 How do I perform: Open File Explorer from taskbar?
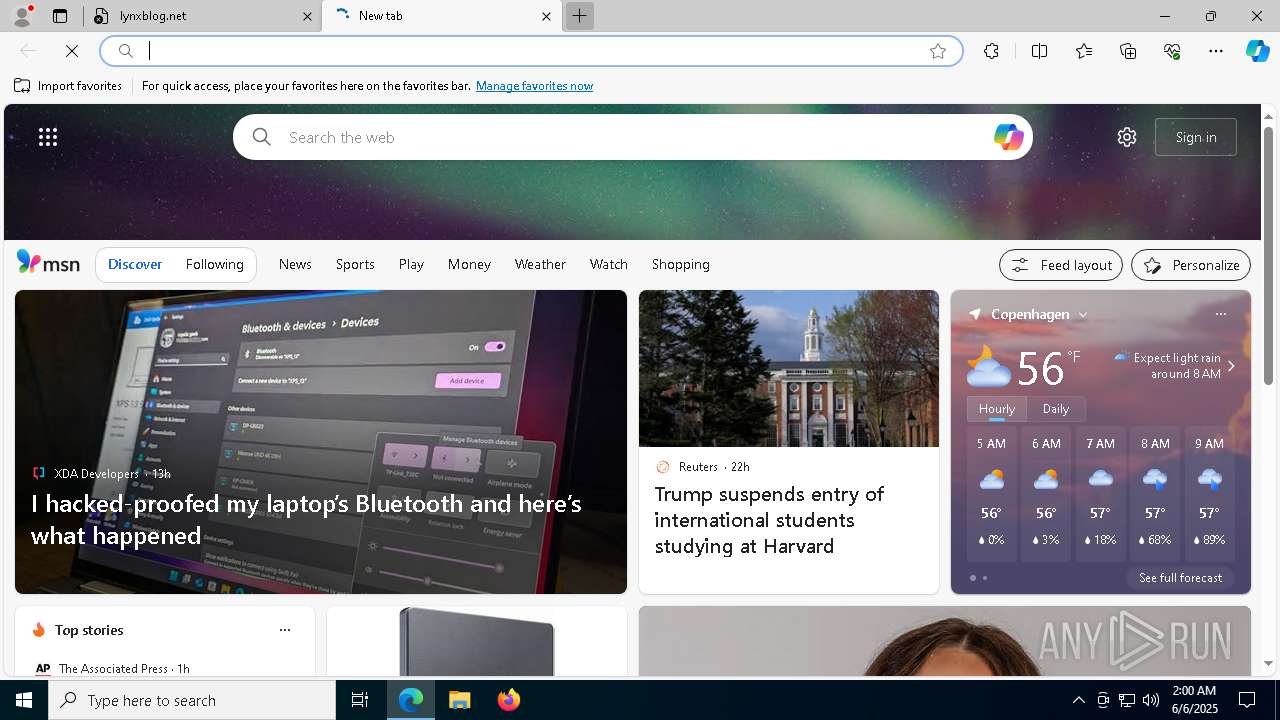(x=460, y=700)
